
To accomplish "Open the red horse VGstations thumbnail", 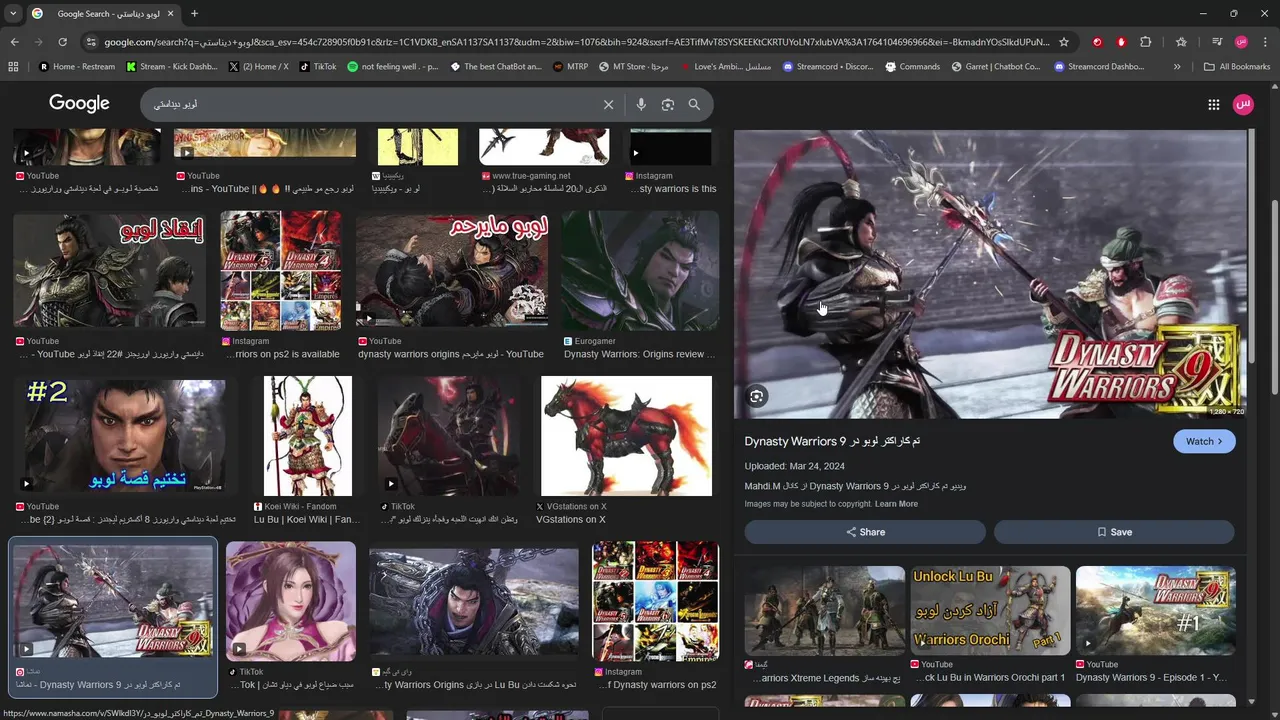I will point(626,436).
